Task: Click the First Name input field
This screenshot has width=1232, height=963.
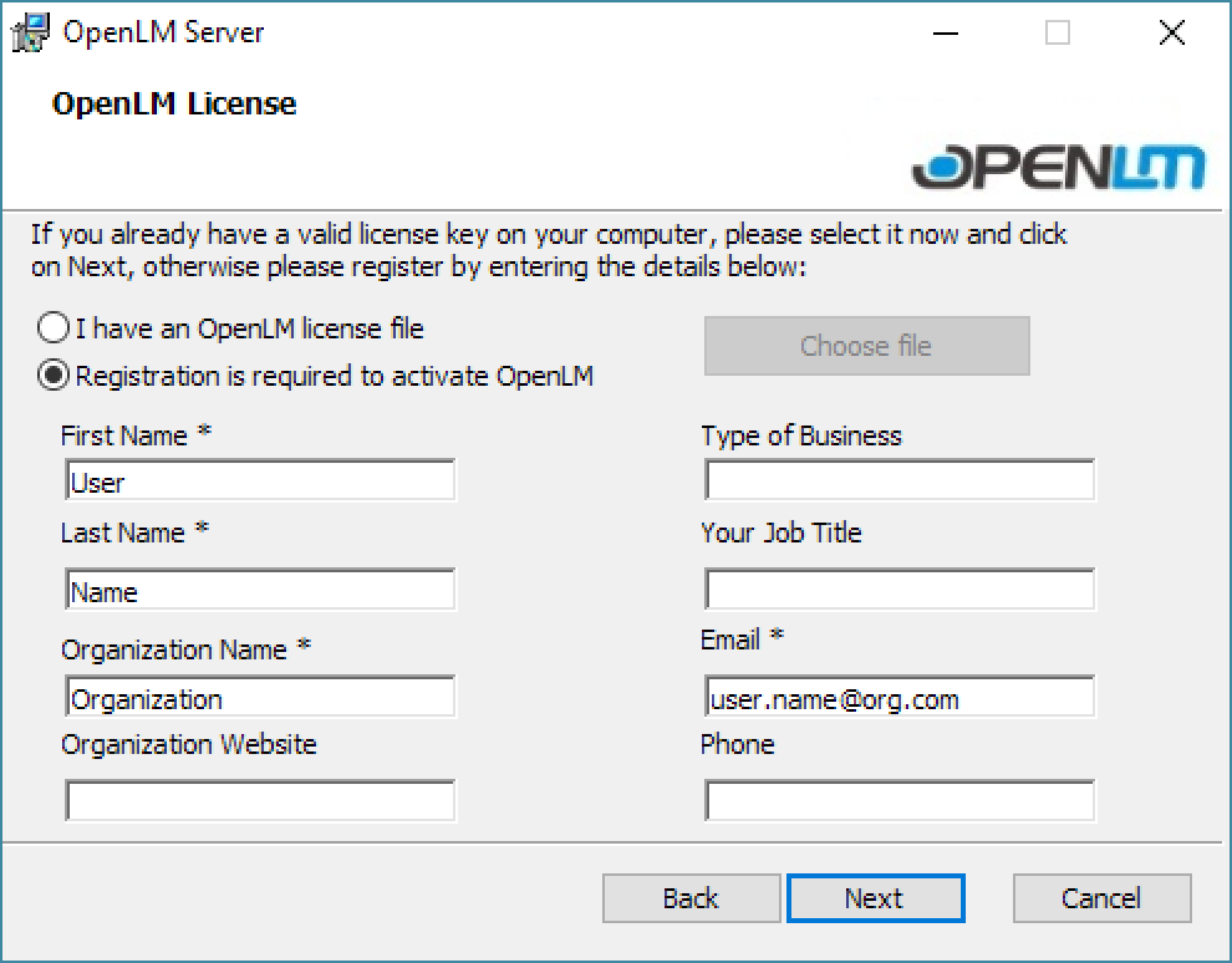Action: coord(260,480)
